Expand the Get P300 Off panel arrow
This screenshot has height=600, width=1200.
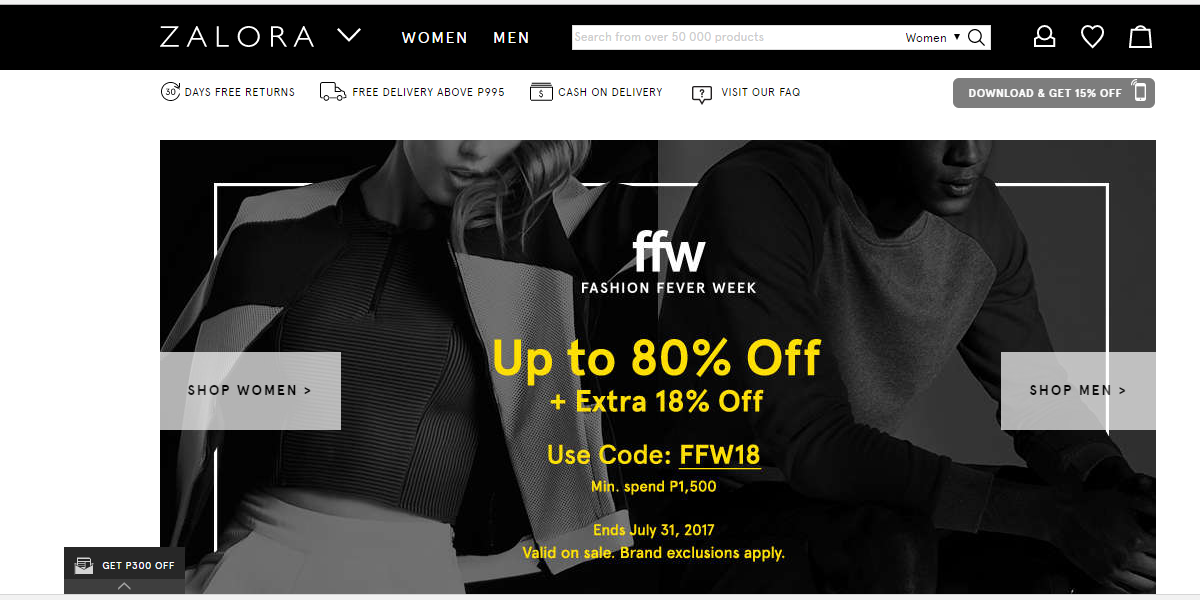click(124, 587)
